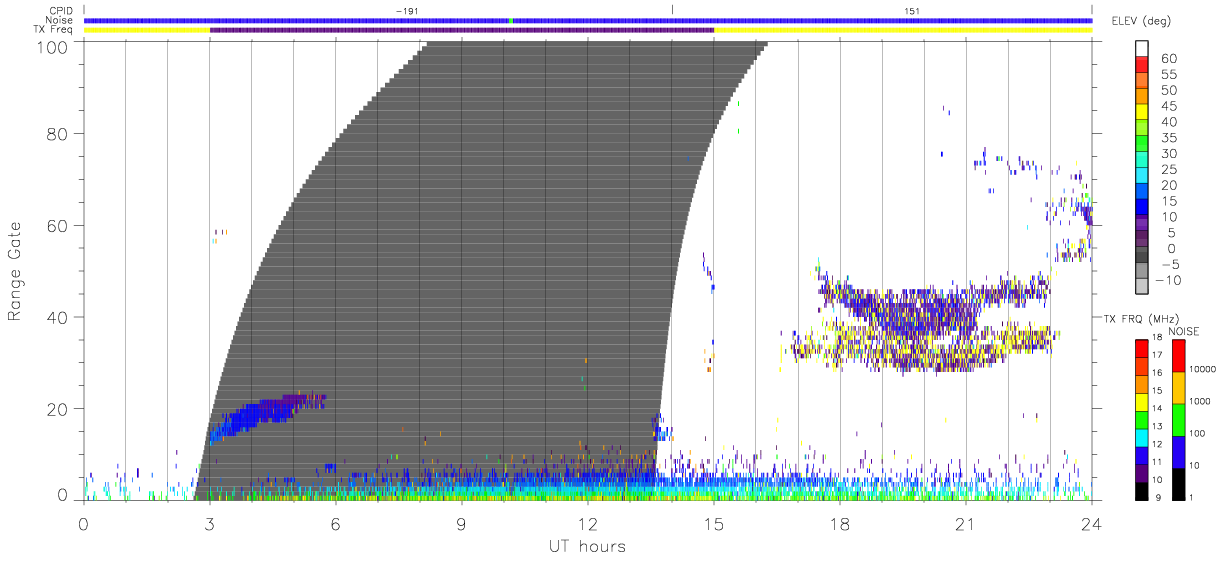Click the '60' range gate tick label
Viewport: 1228px width, 567px height.
(x=56, y=225)
